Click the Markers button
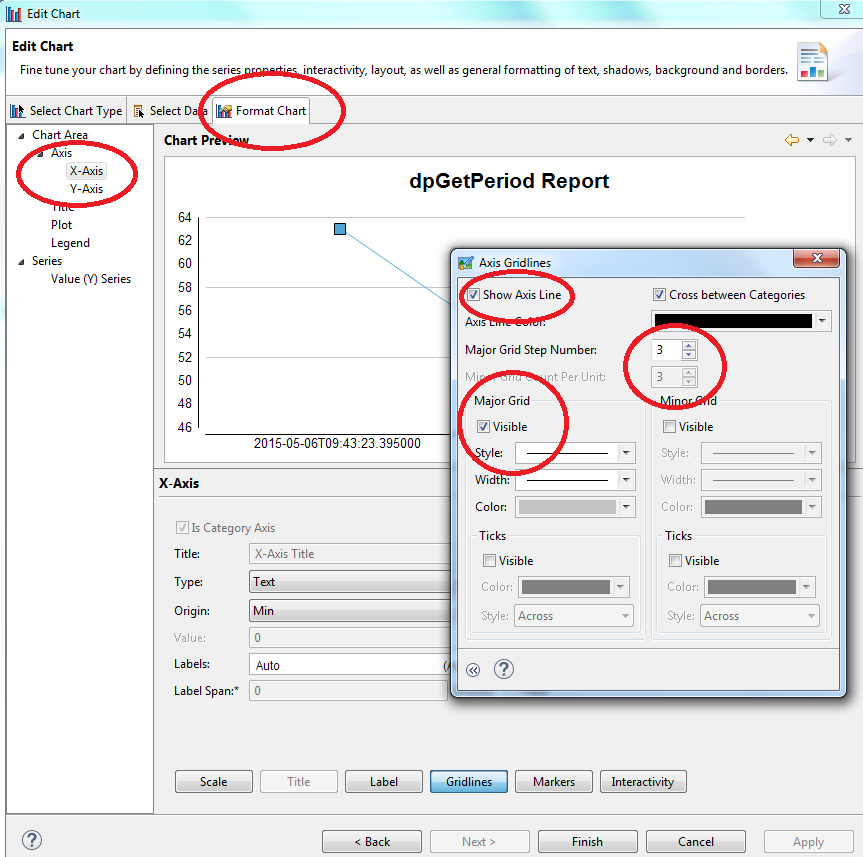 click(554, 782)
